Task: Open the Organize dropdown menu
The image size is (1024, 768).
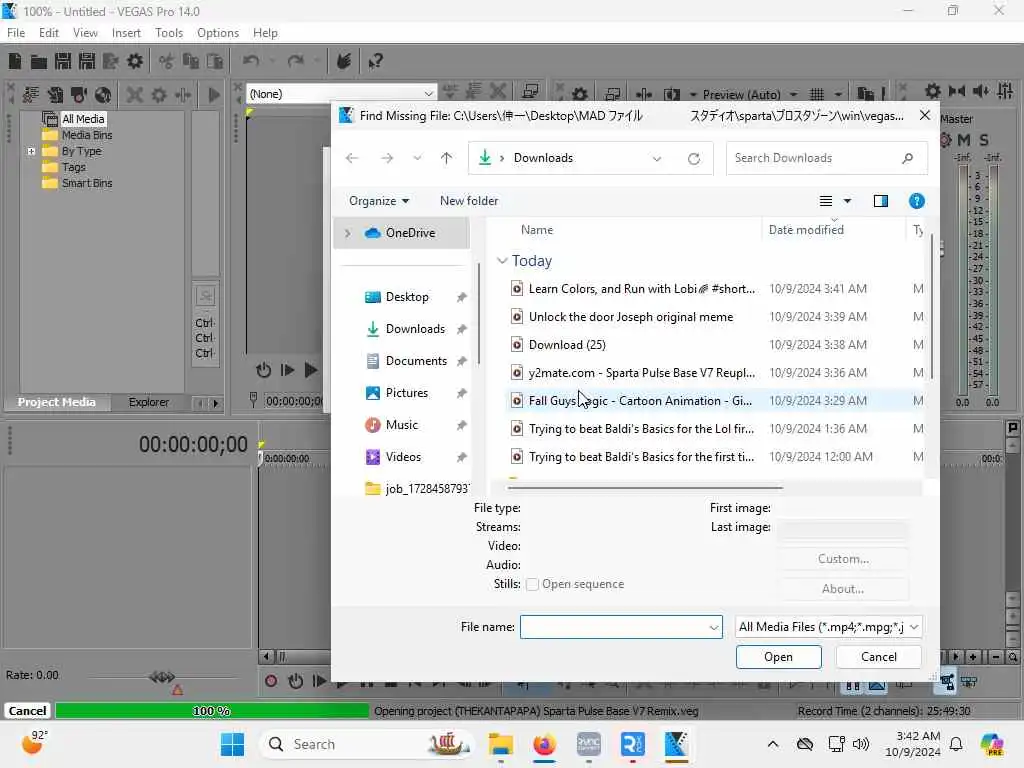Action: (379, 201)
